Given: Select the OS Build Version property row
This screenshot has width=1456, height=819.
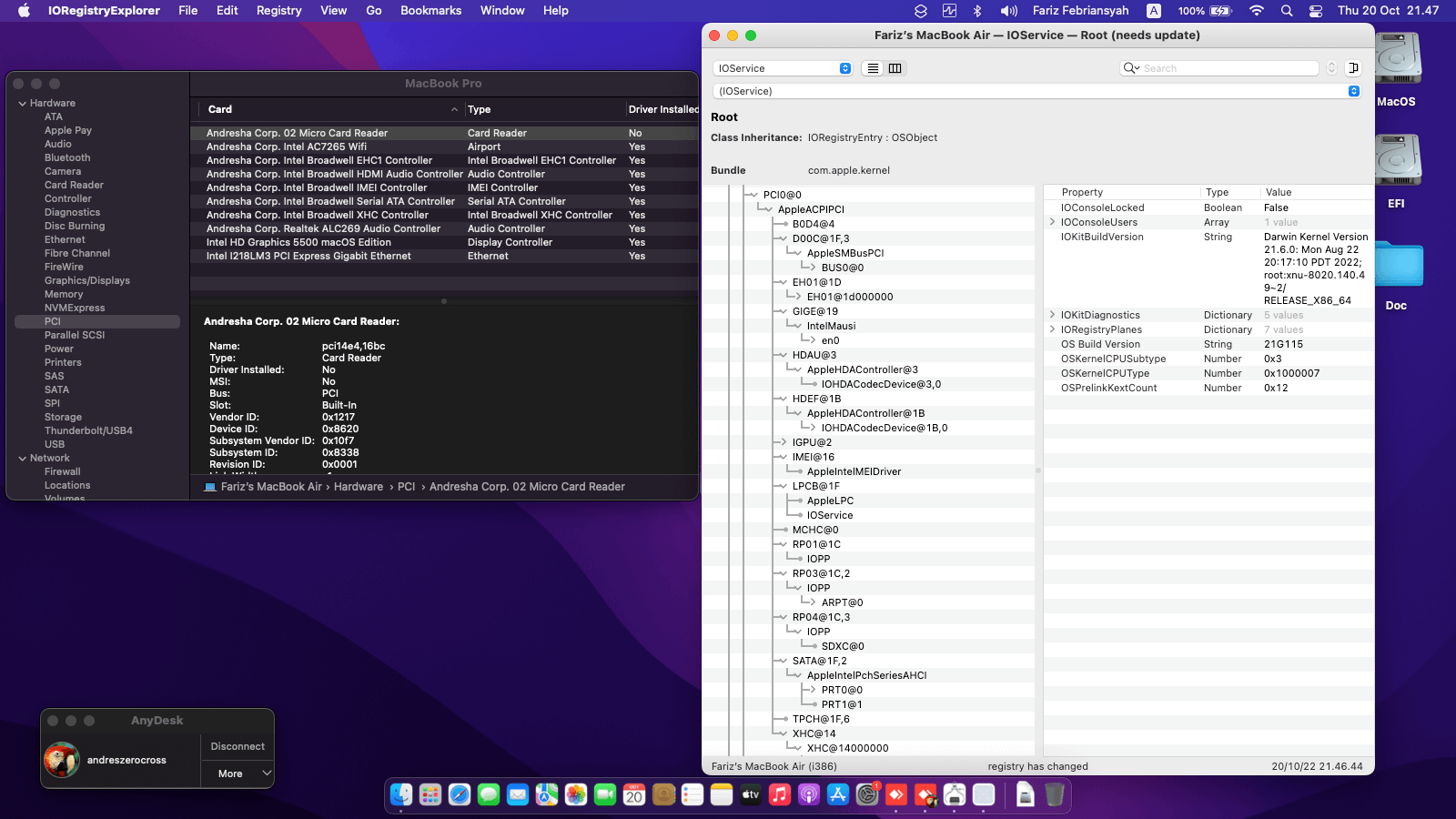Looking at the screenshot, I should pyautogui.click(x=1208, y=344).
